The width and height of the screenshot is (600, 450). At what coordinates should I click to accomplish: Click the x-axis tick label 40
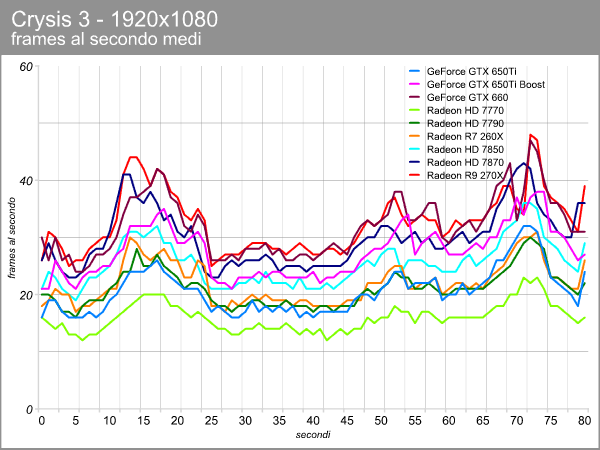tap(313, 421)
